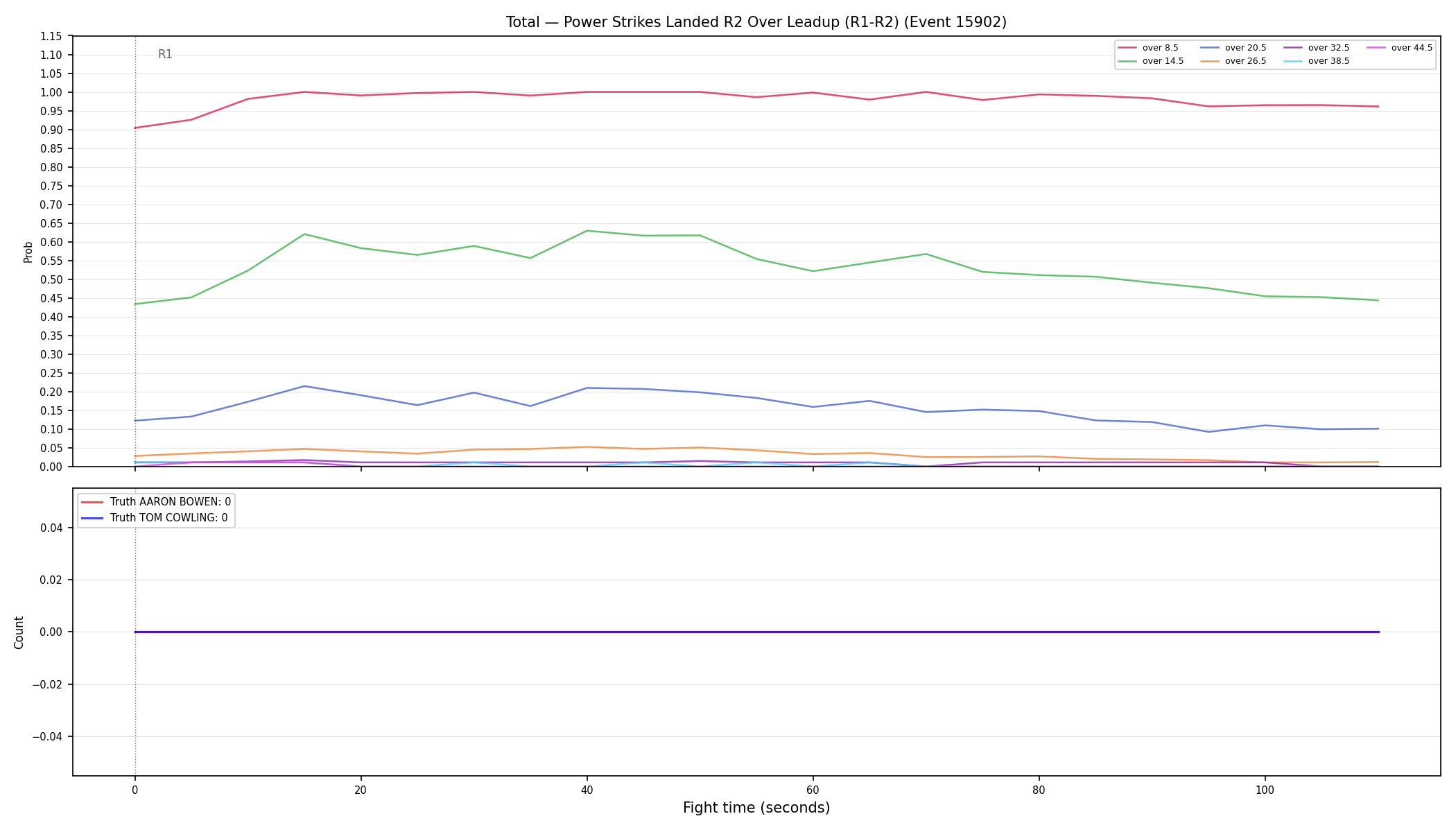Click the x-axis tick label 100
Viewport: 1456px width, 832px height.
[1265, 790]
